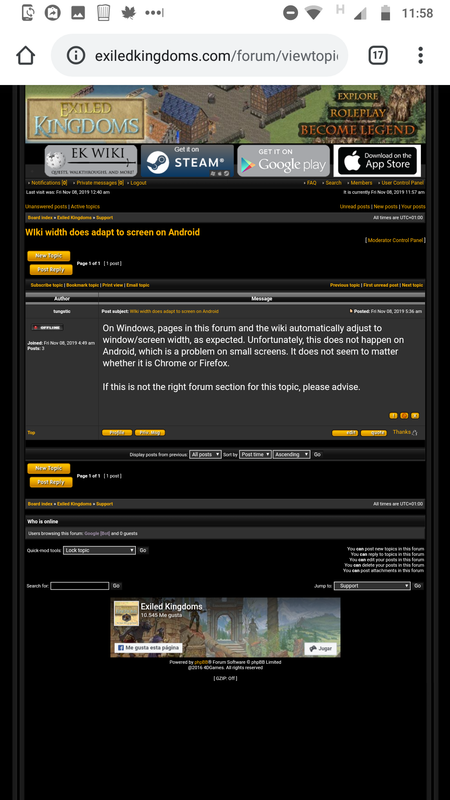450x800 pixels.
Task: Open the tab switcher showing 17 tabs
Action: pos(378,55)
